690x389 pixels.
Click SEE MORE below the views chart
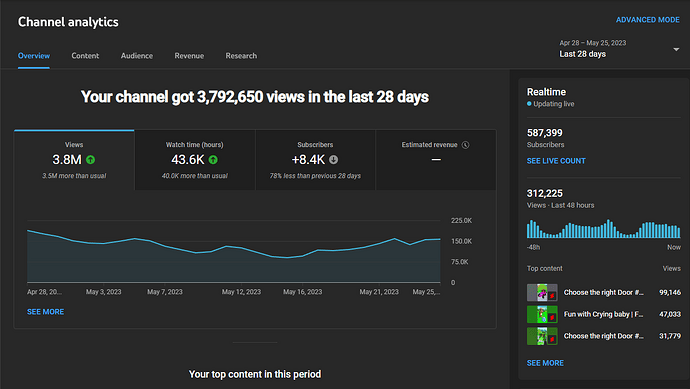tap(45, 312)
